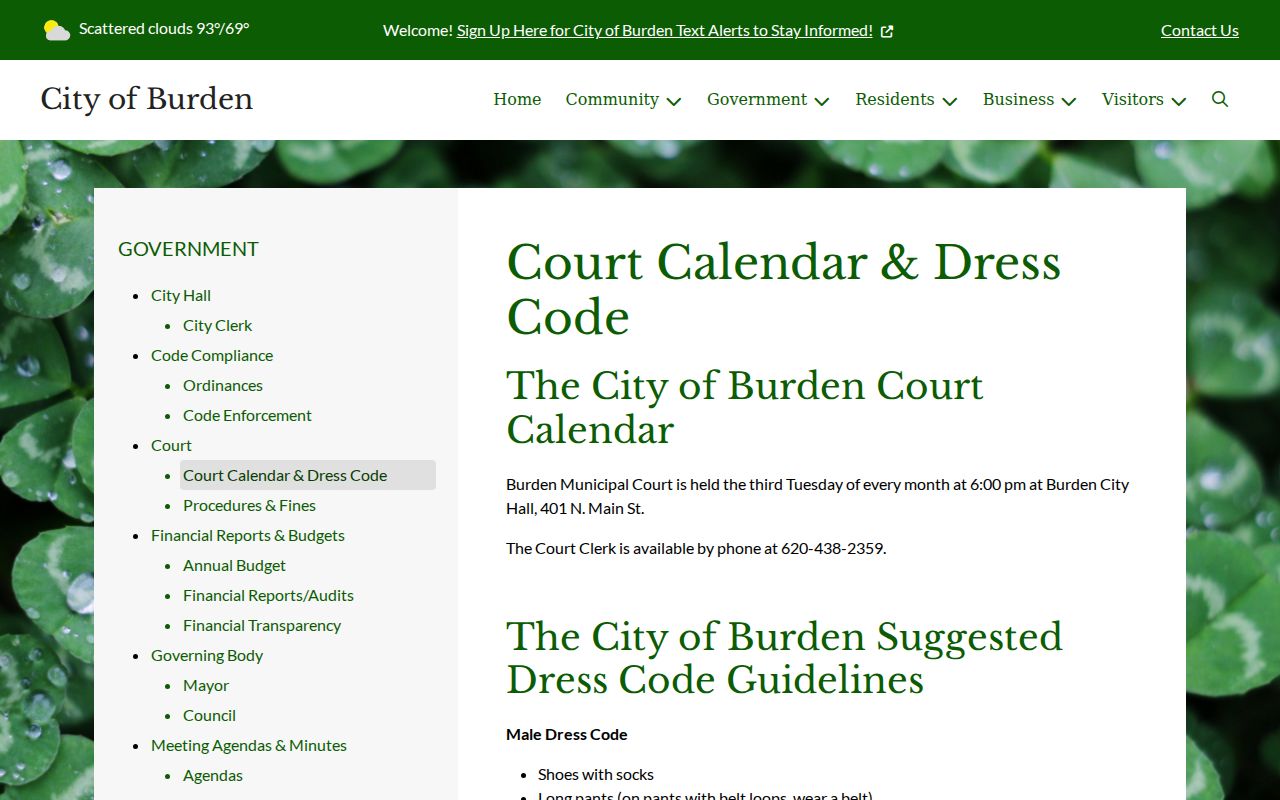Open City Hall in the sidebar
Viewport: 1280px width, 800px height.
[181, 295]
